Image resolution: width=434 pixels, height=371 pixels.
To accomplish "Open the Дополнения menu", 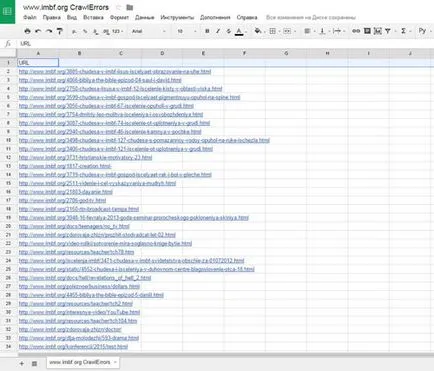I will click(215, 17).
